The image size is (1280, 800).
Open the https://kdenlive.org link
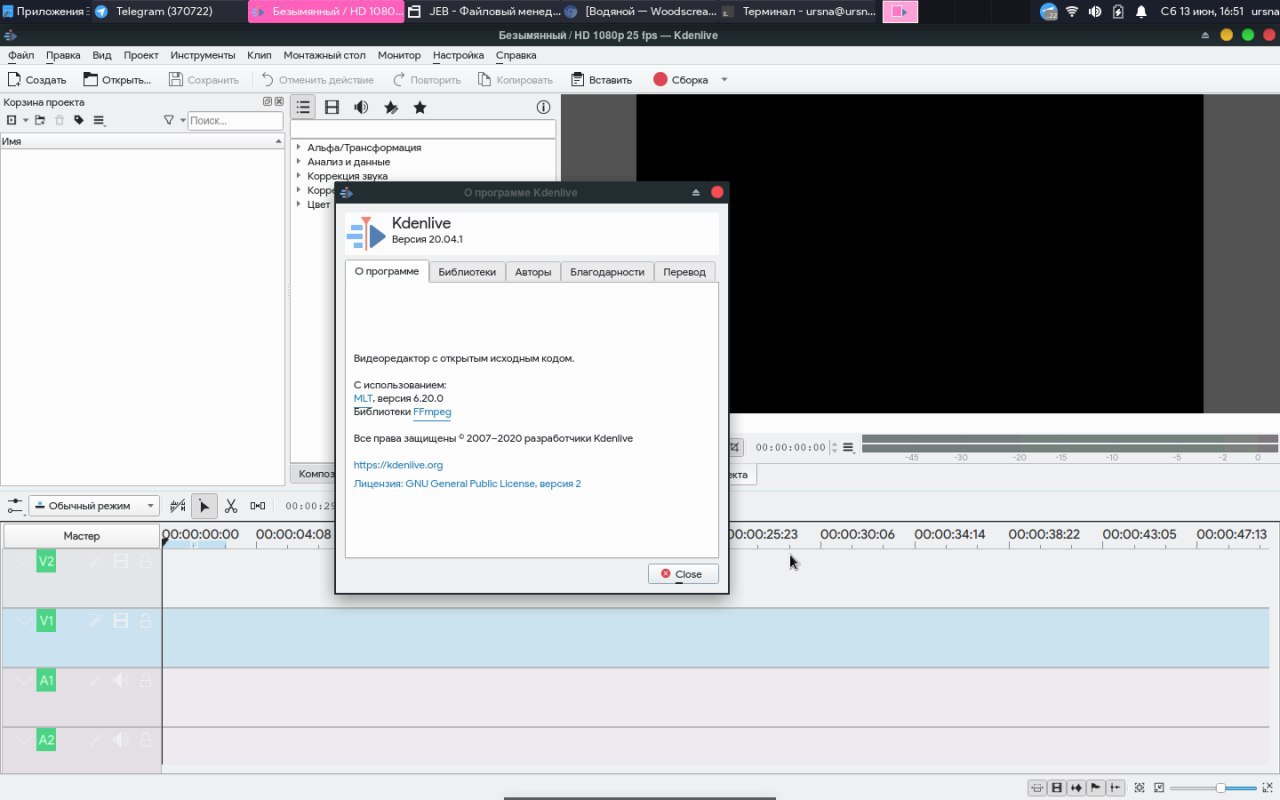[x=398, y=465]
